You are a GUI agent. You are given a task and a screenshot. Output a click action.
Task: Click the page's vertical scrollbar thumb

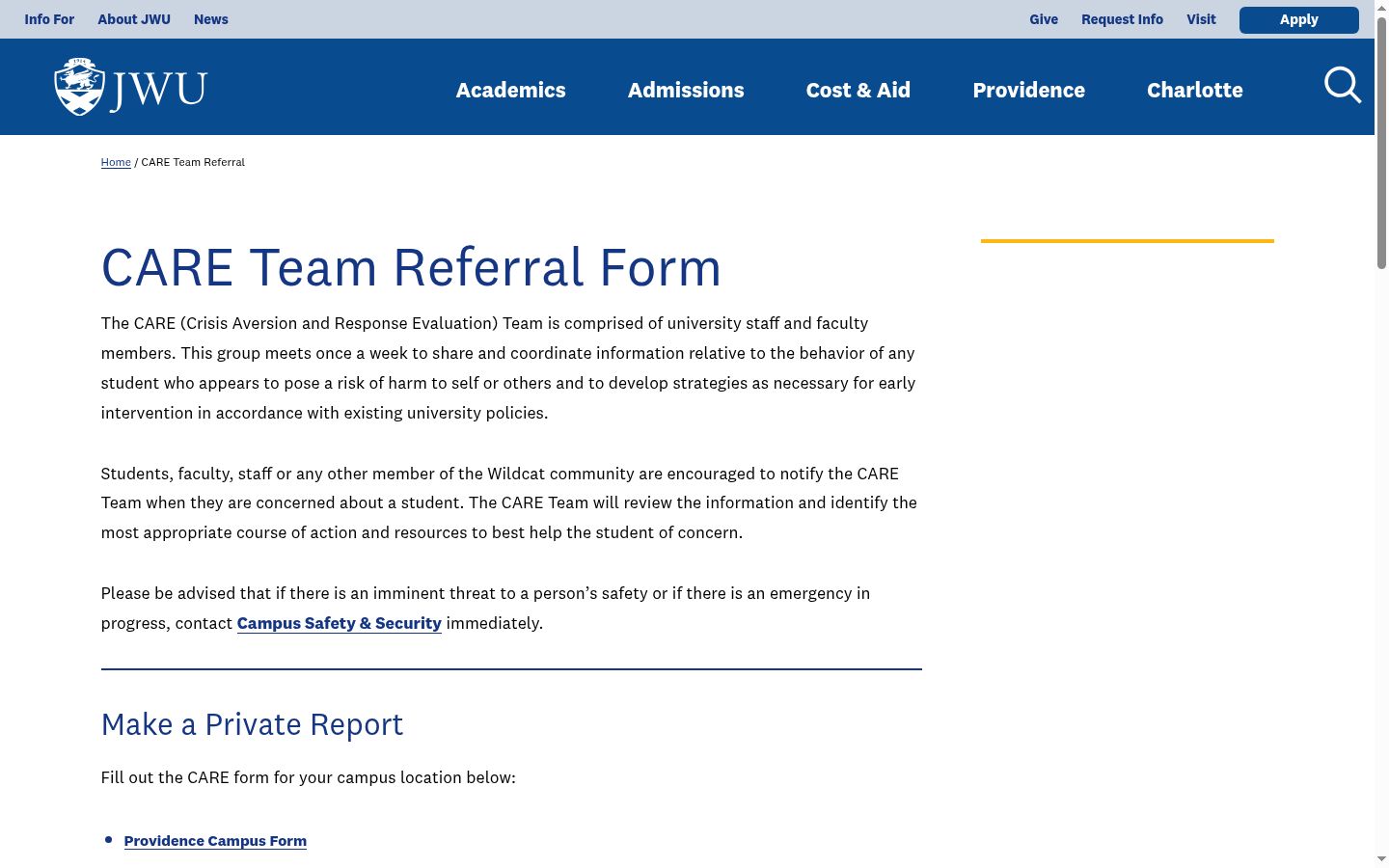click(1381, 143)
